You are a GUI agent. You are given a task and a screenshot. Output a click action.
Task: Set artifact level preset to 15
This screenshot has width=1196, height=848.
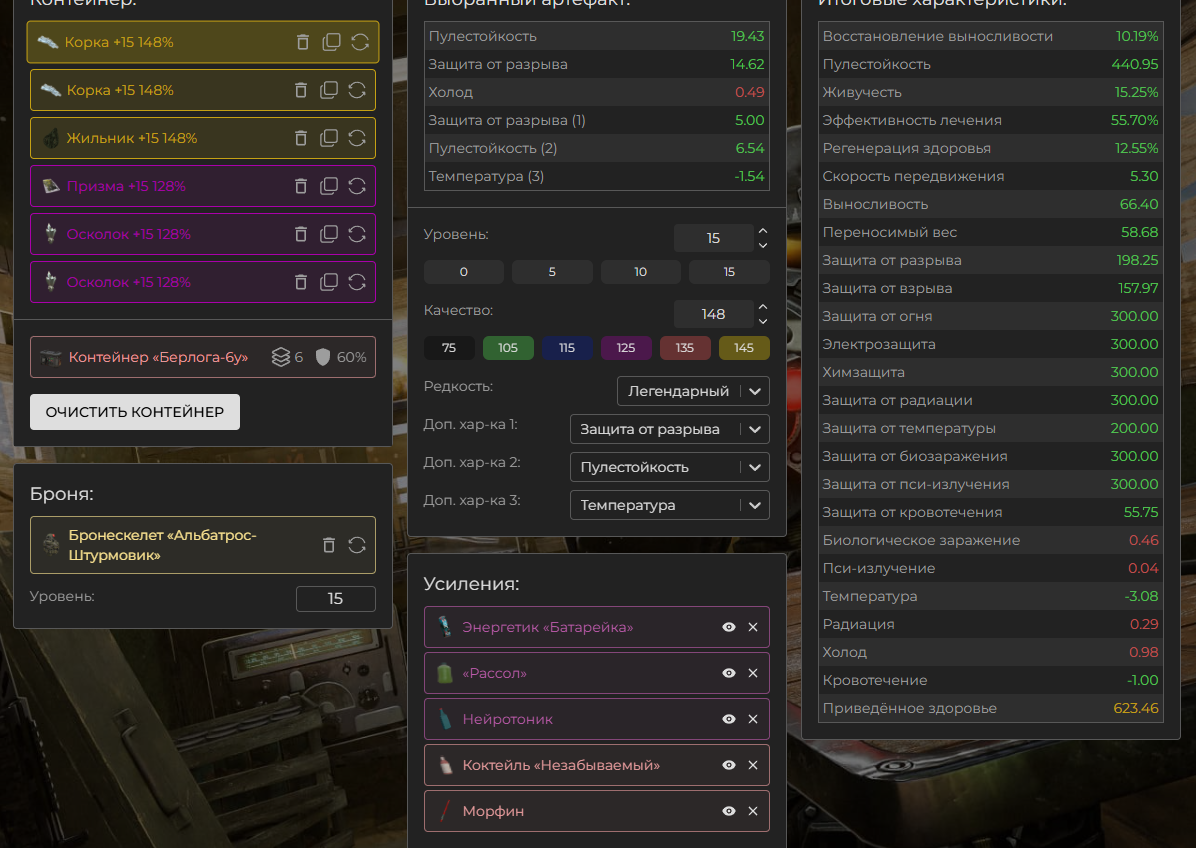pyautogui.click(x=729, y=271)
